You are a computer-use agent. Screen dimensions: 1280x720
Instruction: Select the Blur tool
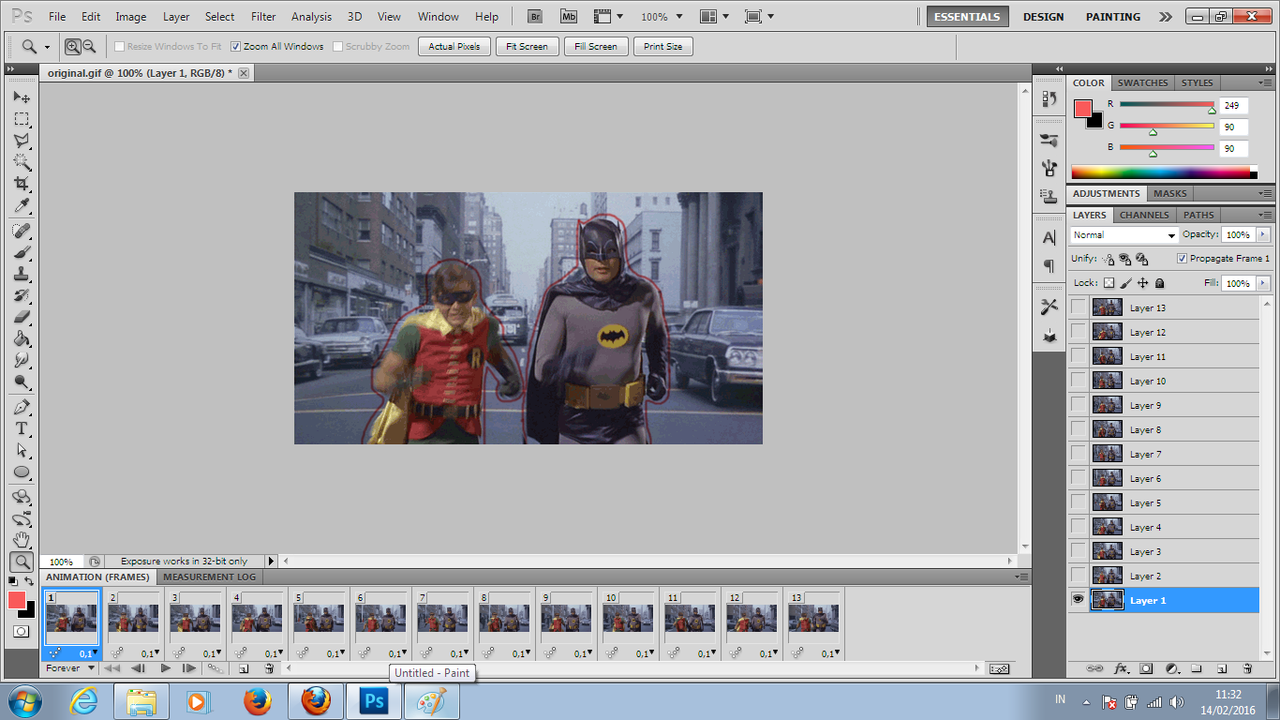tap(21, 361)
